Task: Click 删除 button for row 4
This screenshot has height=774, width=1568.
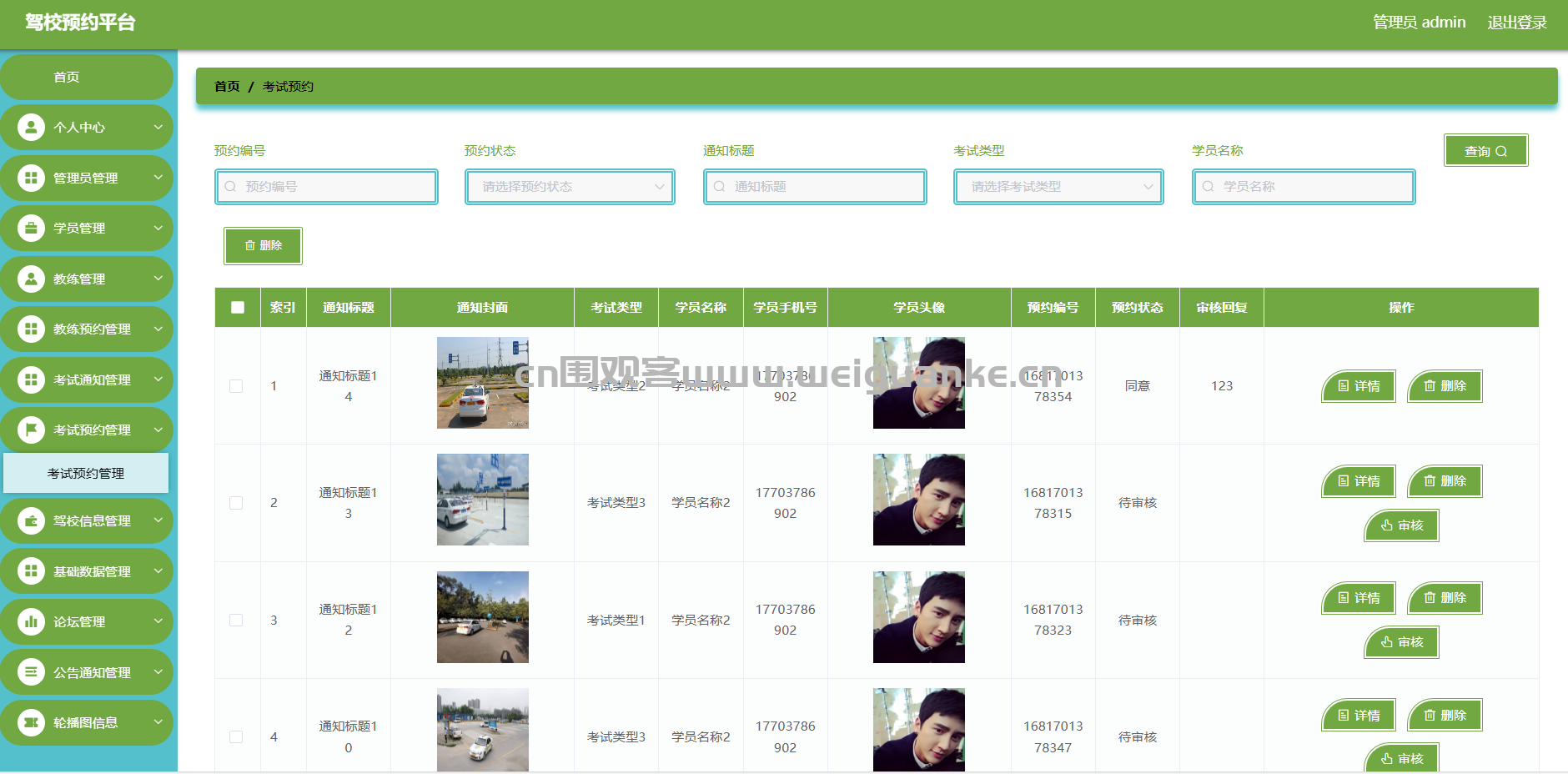Action: pyautogui.click(x=1445, y=716)
